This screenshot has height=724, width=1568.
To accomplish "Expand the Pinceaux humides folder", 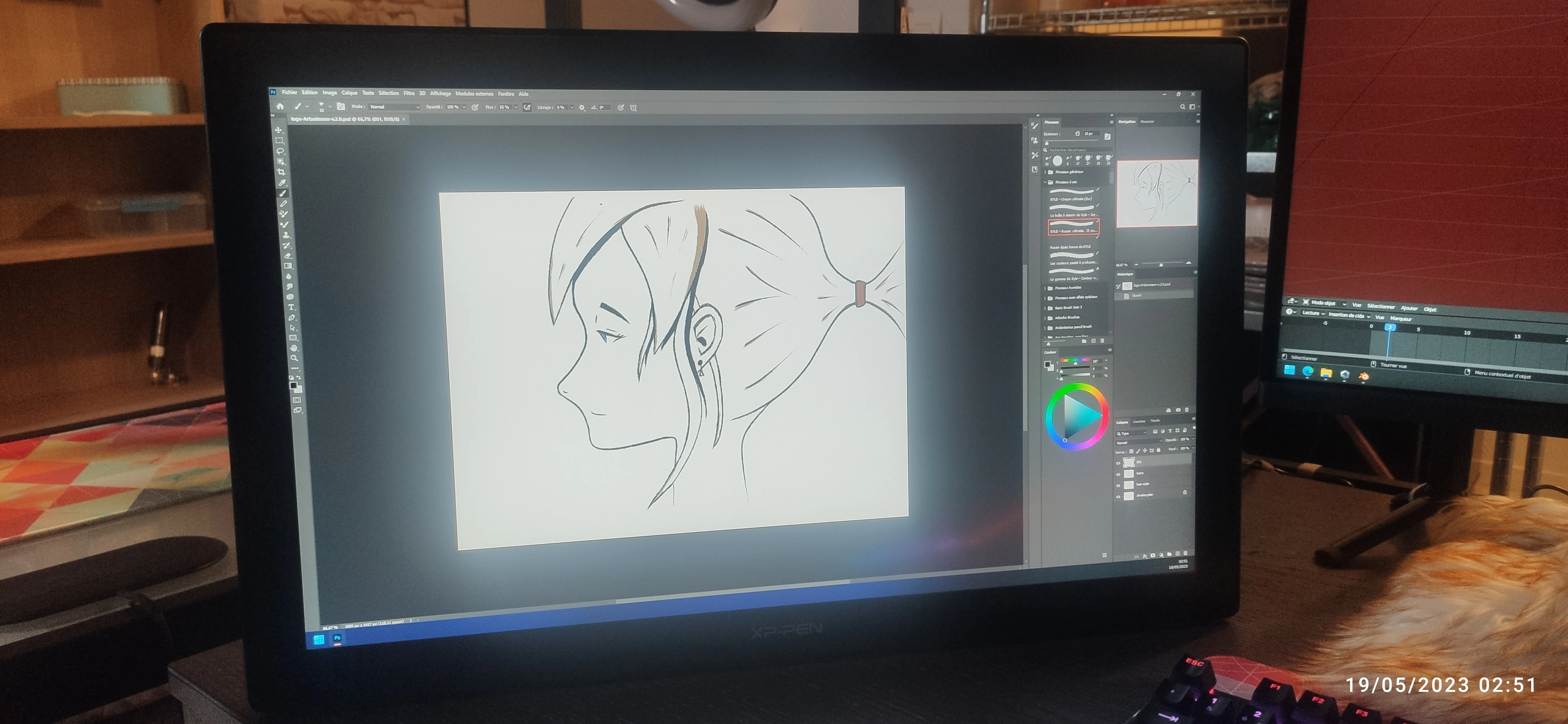I will 1046,288.
